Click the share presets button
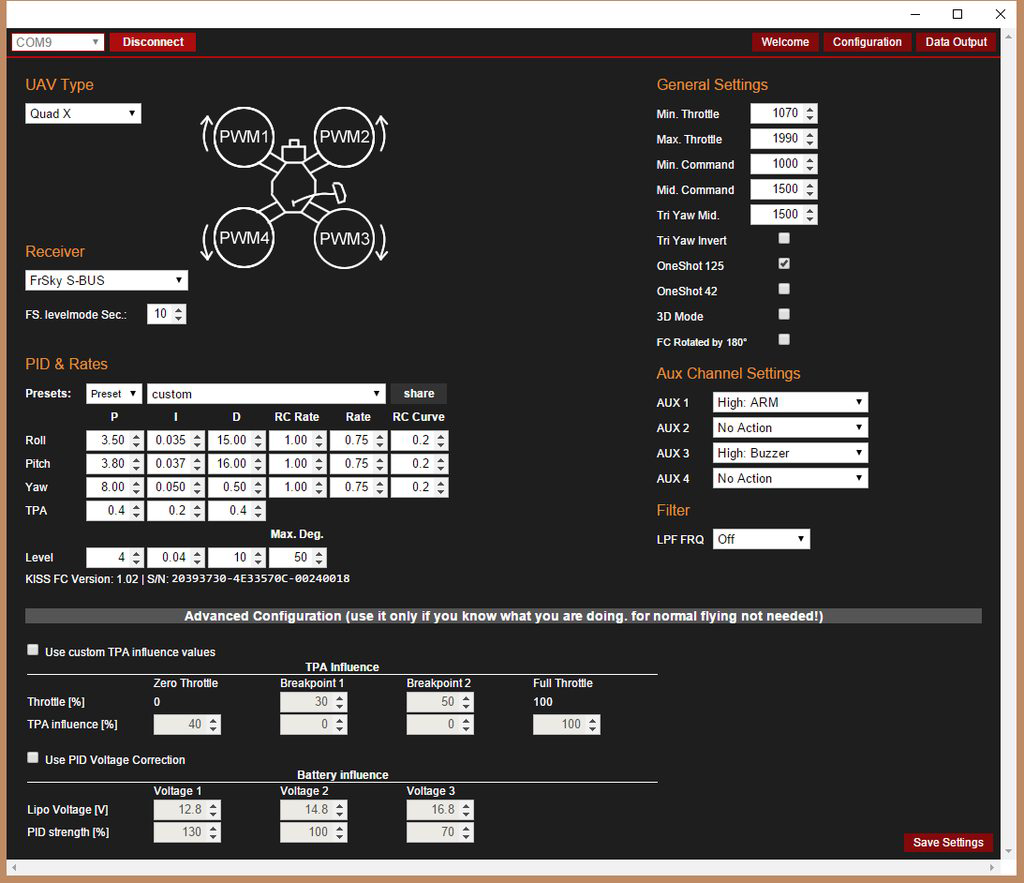The width and height of the screenshot is (1024, 883). tap(419, 394)
